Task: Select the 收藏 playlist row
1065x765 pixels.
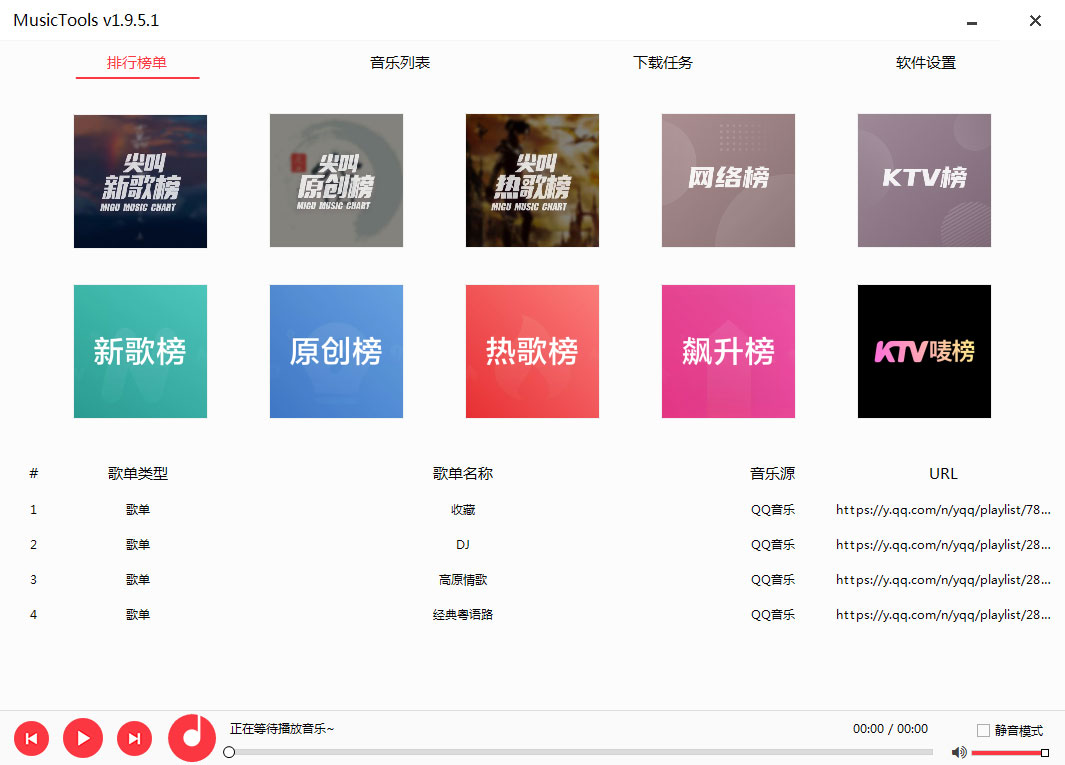Action: pyautogui.click(x=532, y=510)
